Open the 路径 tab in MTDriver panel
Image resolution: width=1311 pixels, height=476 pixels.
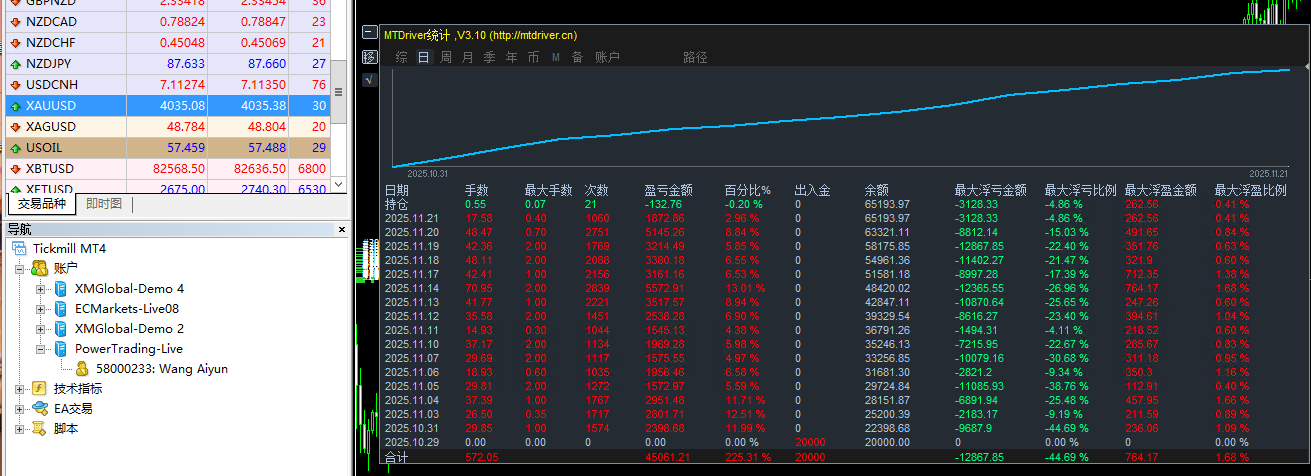695,57
